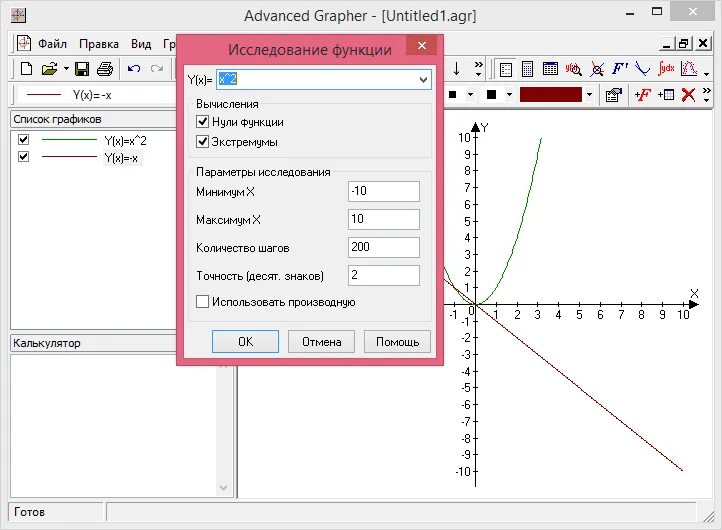This screenshot has width=722, height=530.
Task: Click the Максимум X input field
Action: [384, 219]
